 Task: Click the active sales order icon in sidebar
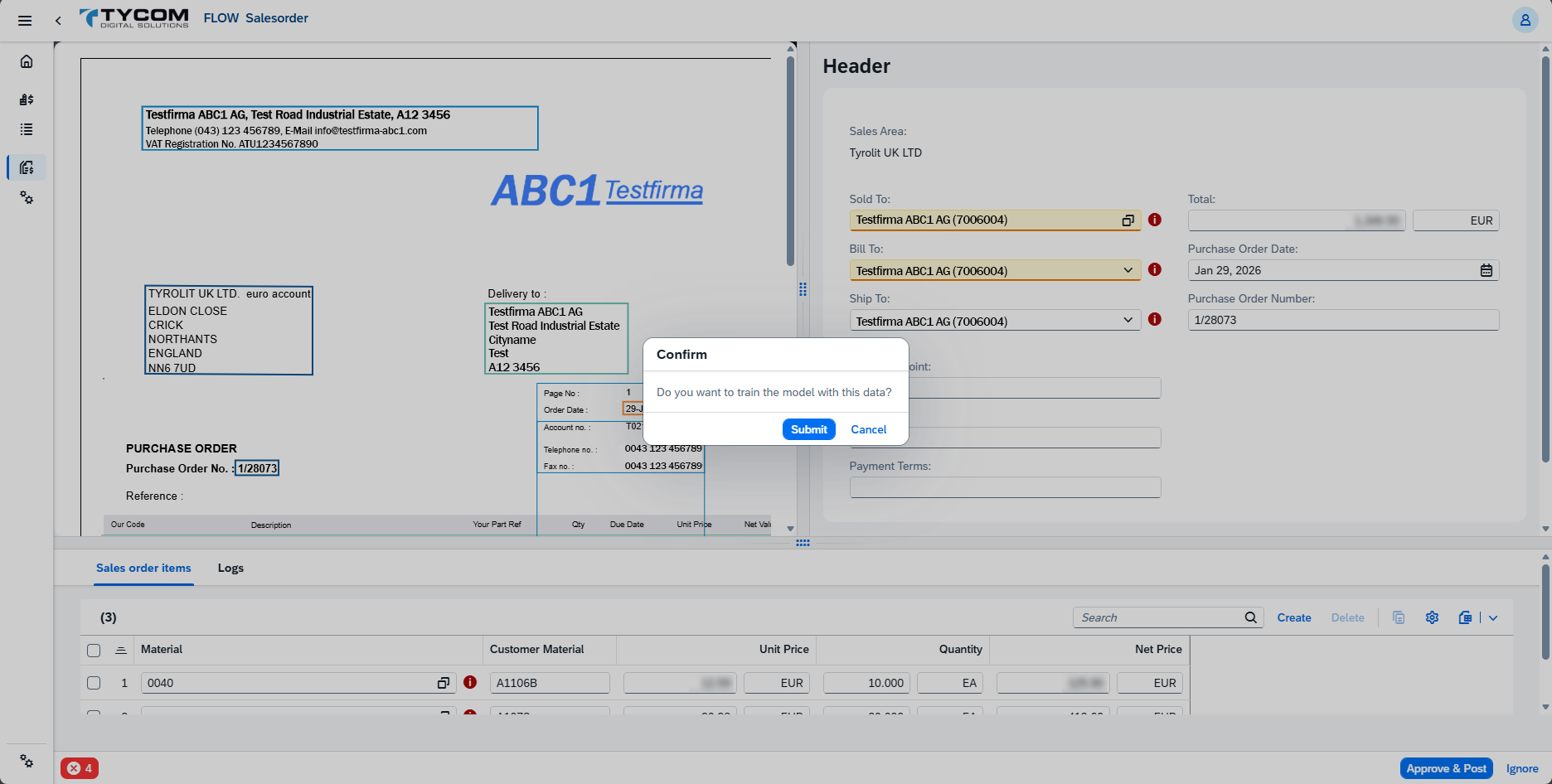[x=26, y=167]
